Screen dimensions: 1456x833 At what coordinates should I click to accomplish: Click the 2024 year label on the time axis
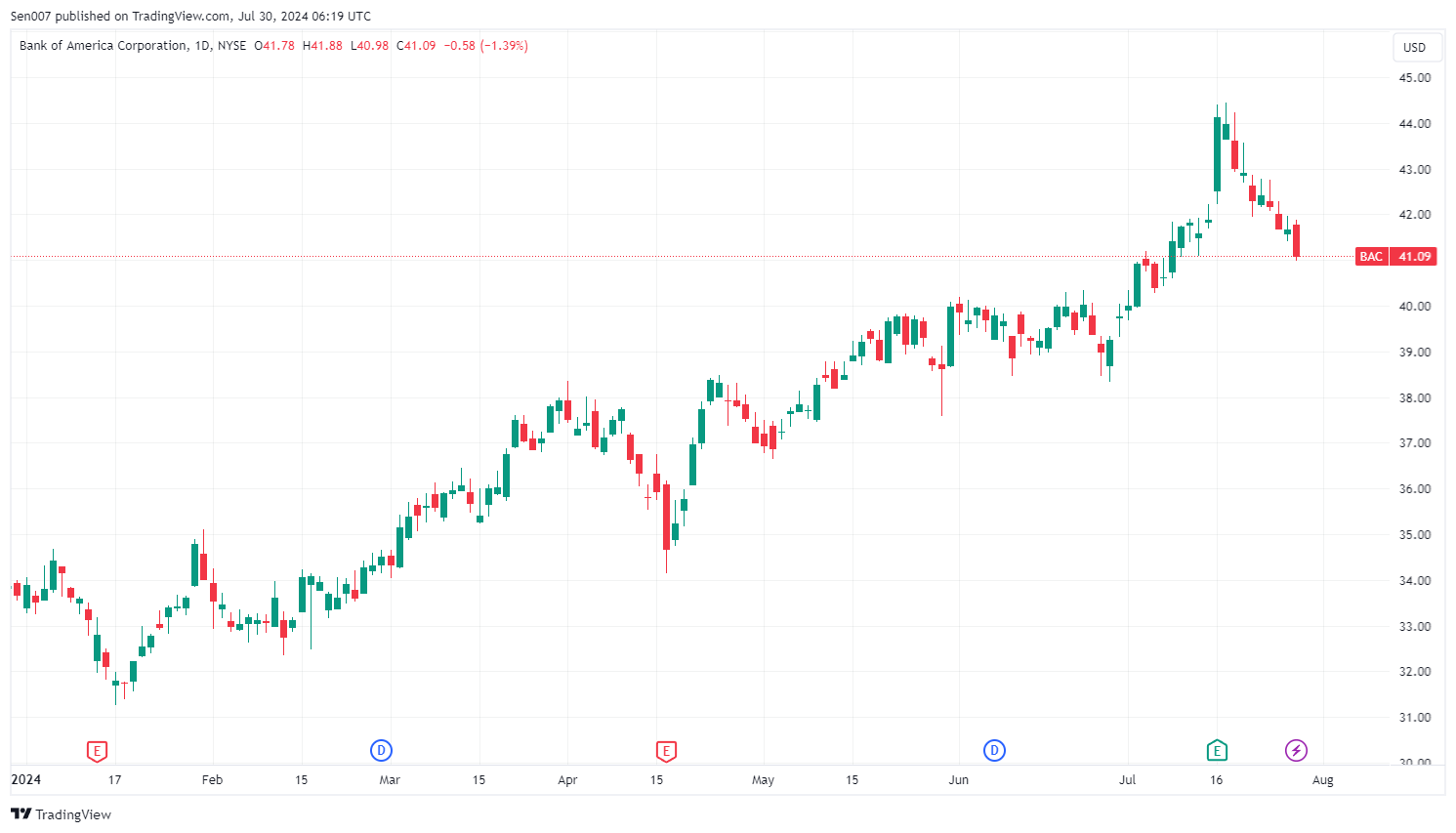(x=25, y=779)
